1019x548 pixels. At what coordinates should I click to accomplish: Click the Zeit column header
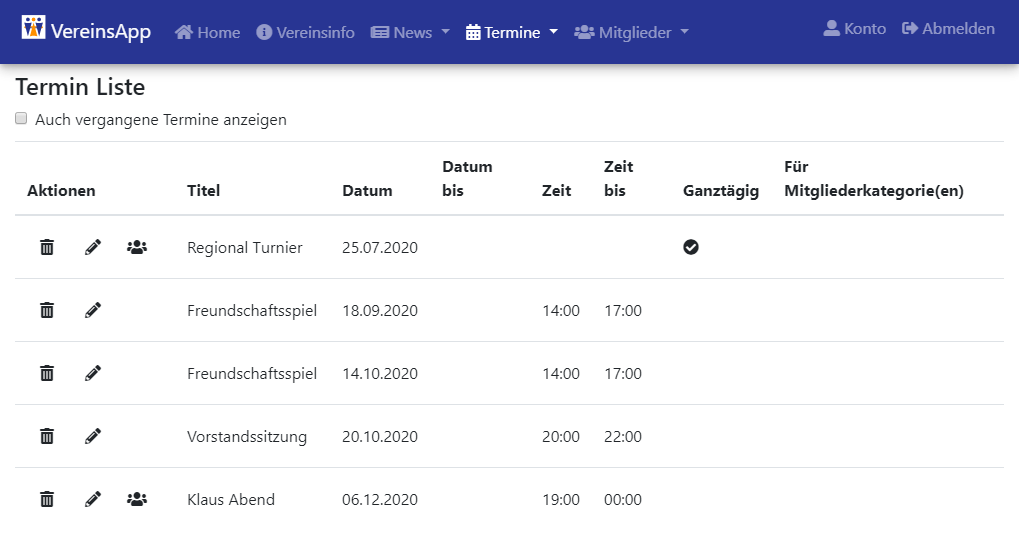[556, 190]
